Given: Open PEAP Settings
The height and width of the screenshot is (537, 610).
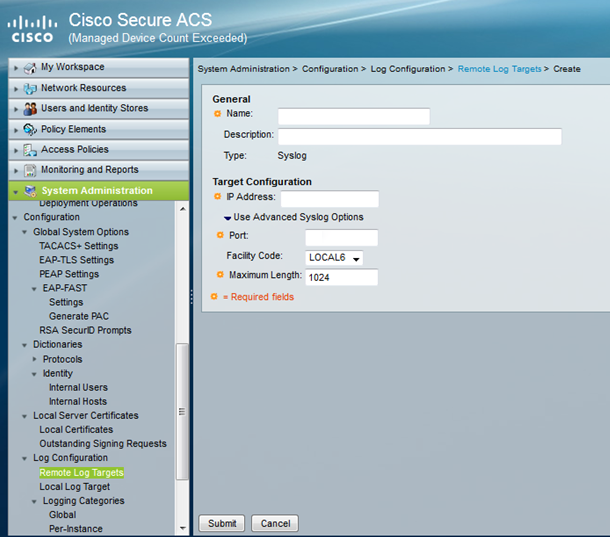Looking at the screenshot, I should tap(69, 274).
